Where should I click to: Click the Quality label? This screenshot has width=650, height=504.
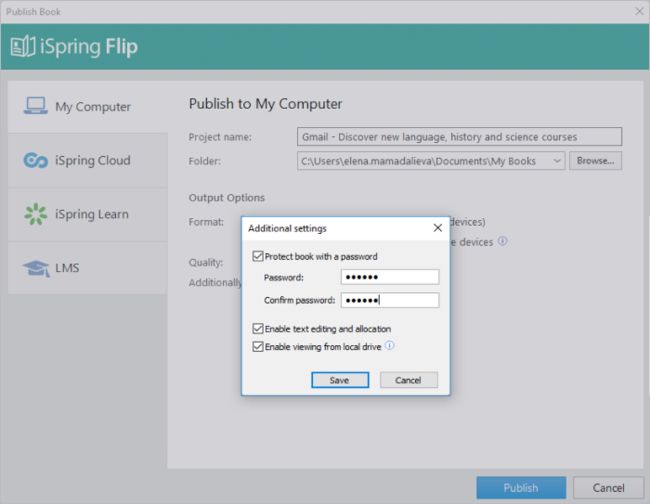(206, 262)
